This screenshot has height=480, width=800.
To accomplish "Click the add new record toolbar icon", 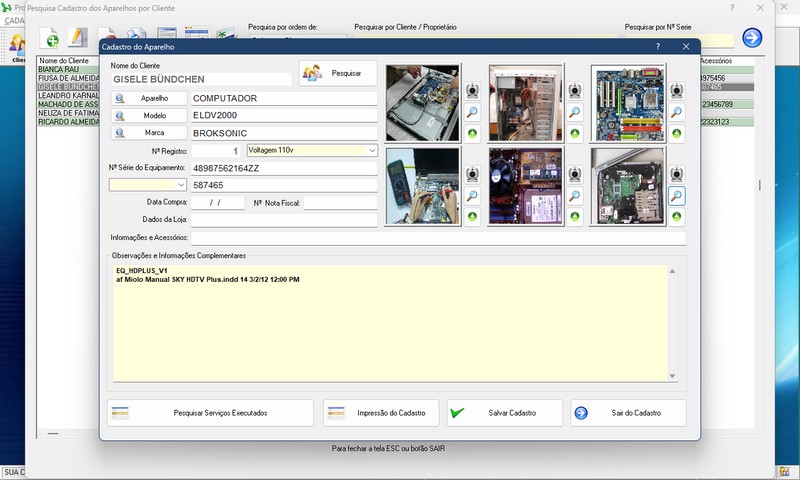I will (49, 39).
